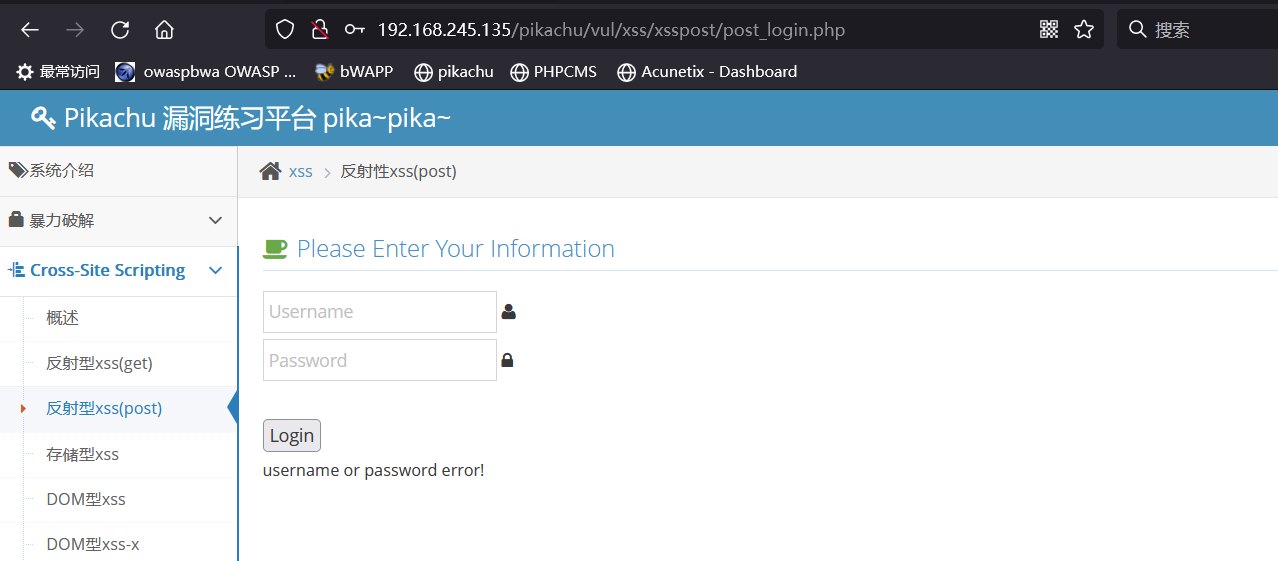Open the shield tracking protection icon
The height and width of the screenshot is (561, 1278).
point(285,30)
